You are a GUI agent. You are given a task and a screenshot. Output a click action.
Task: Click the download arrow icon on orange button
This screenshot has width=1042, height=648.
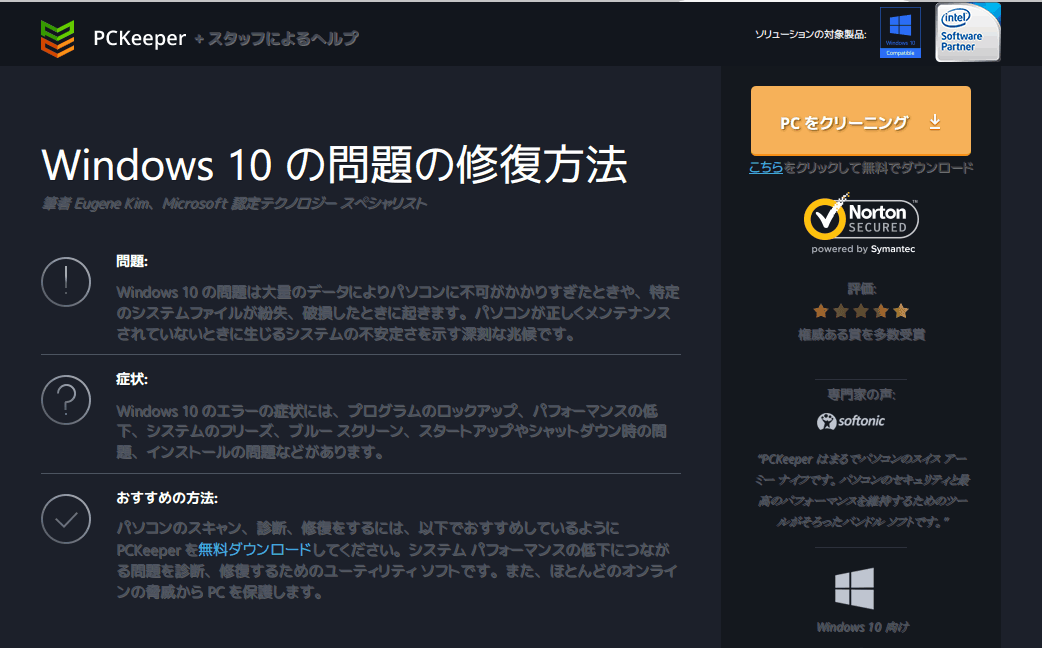click(934, 122)
